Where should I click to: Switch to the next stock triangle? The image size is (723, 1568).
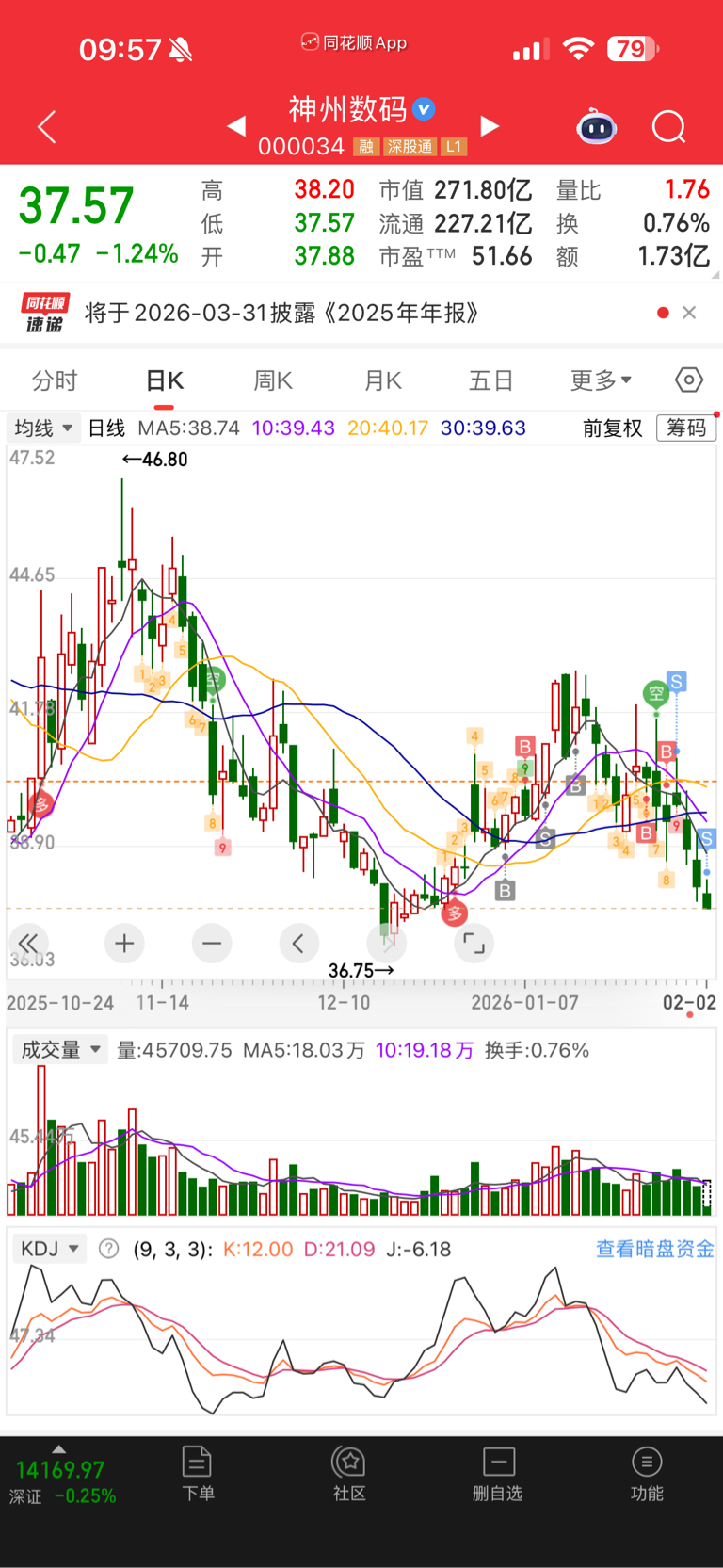pyautogui.click(x=490, y=126)
